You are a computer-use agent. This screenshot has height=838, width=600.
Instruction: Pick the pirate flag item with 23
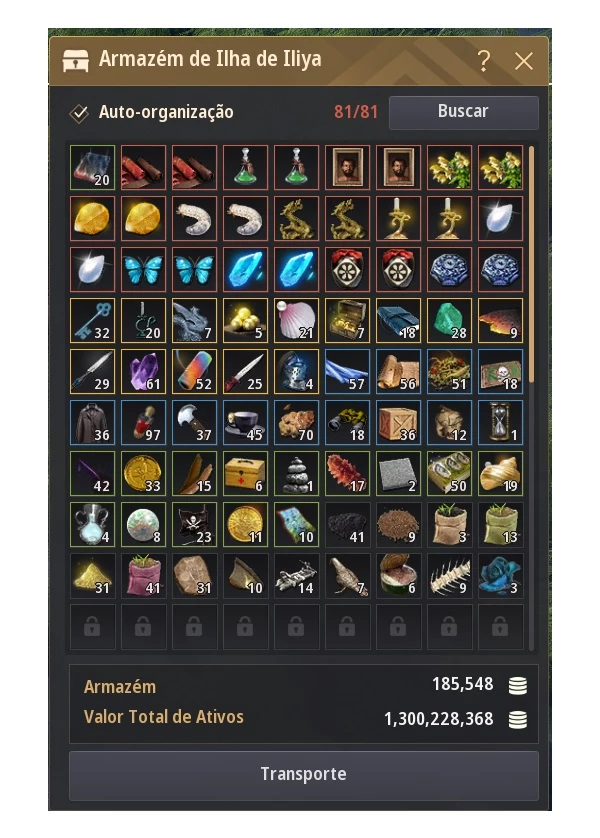pyautogui.click(x=194, y=524)
